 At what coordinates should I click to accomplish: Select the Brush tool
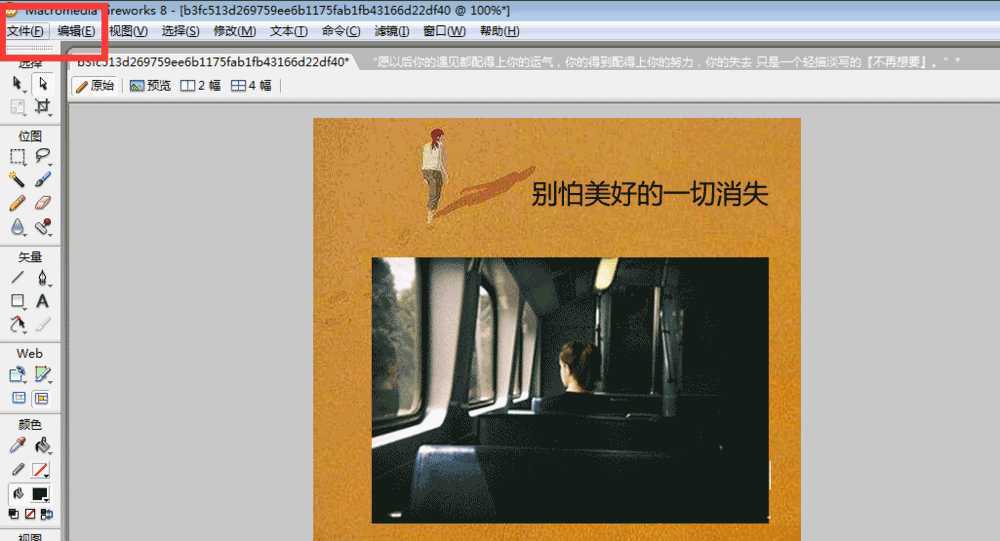pyautogui.click(x=43, y=180)
